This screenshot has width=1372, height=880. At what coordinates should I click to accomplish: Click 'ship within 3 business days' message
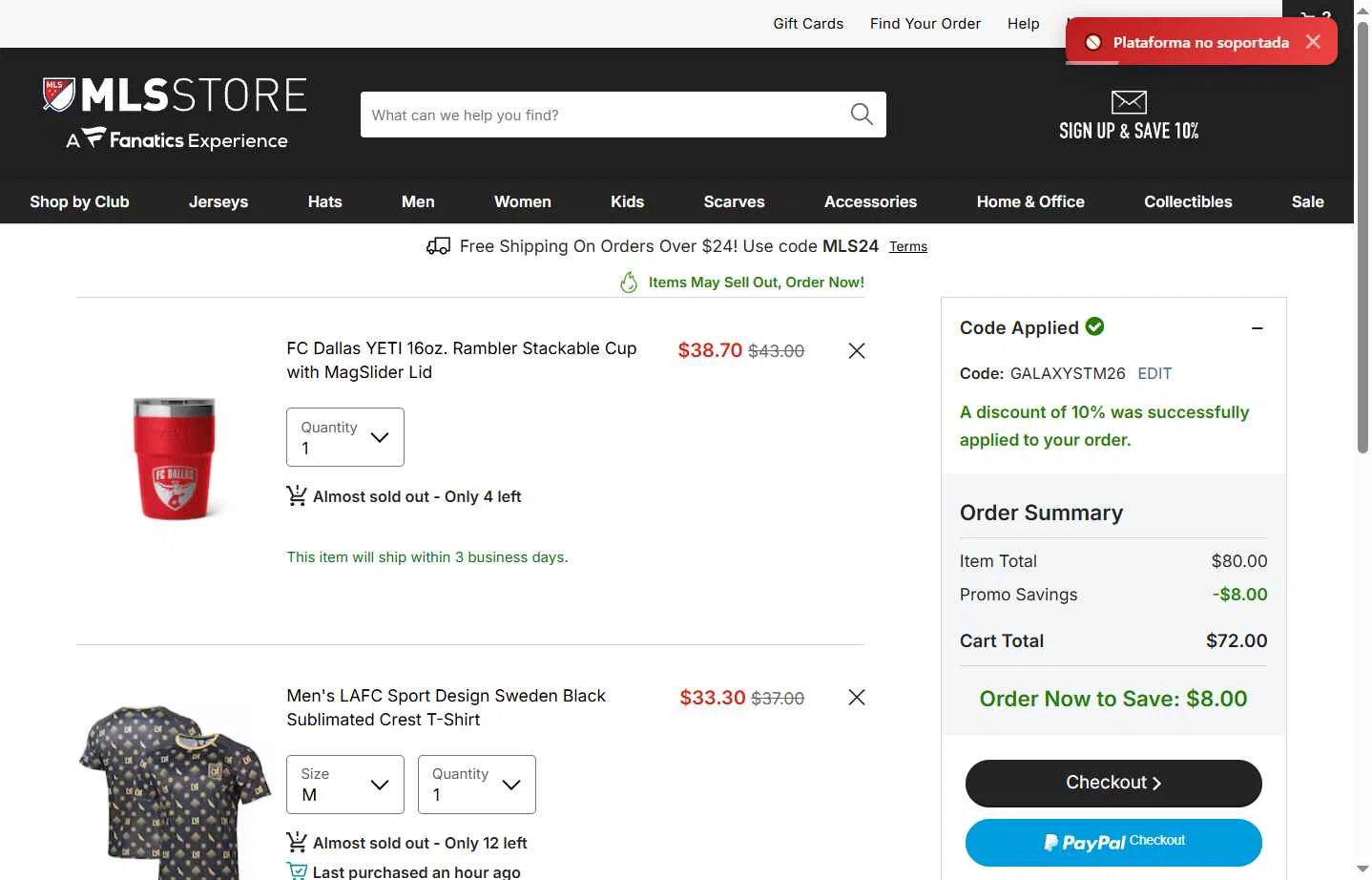[427, 556]
